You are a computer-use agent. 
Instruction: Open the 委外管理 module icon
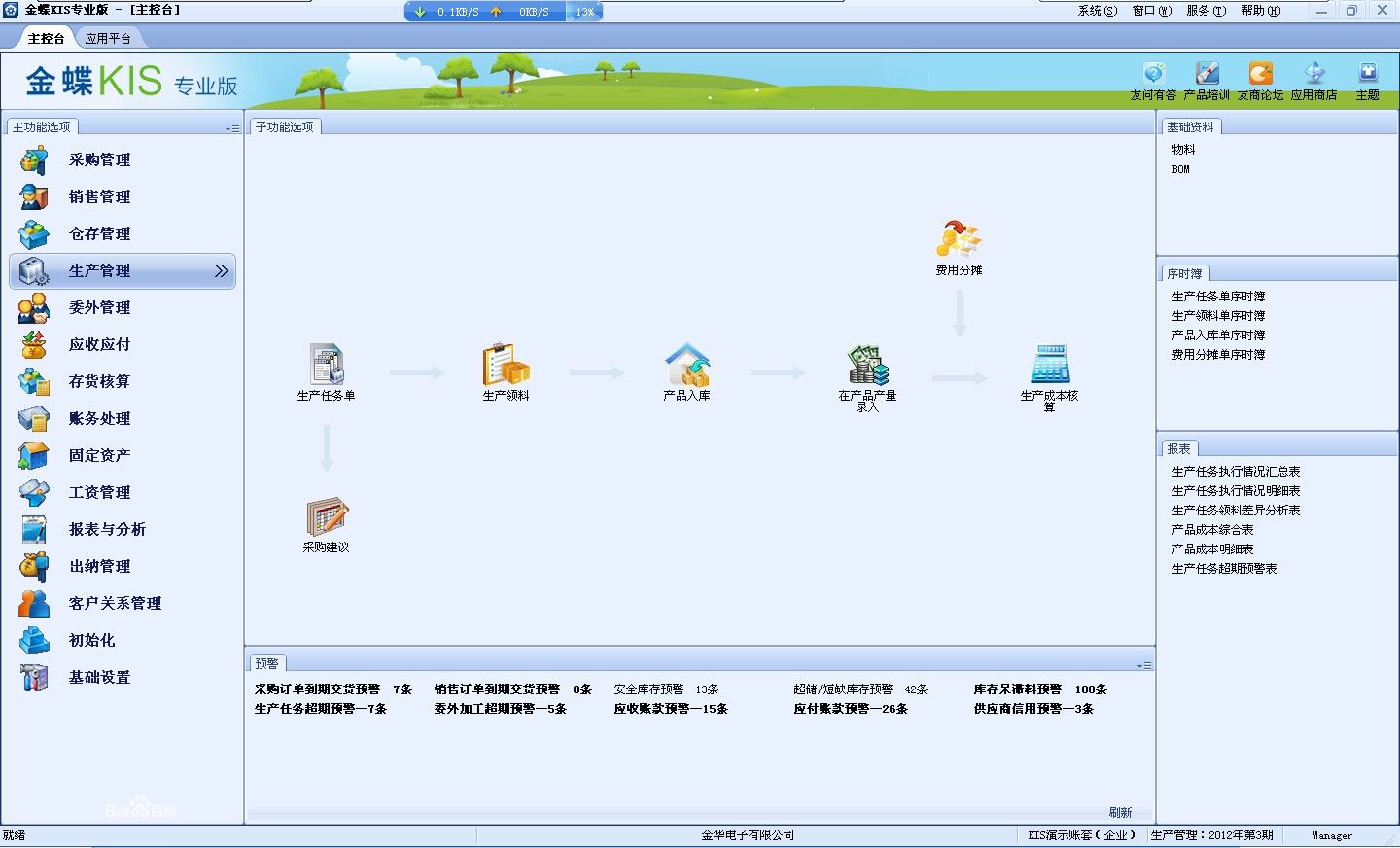point(34,308)
